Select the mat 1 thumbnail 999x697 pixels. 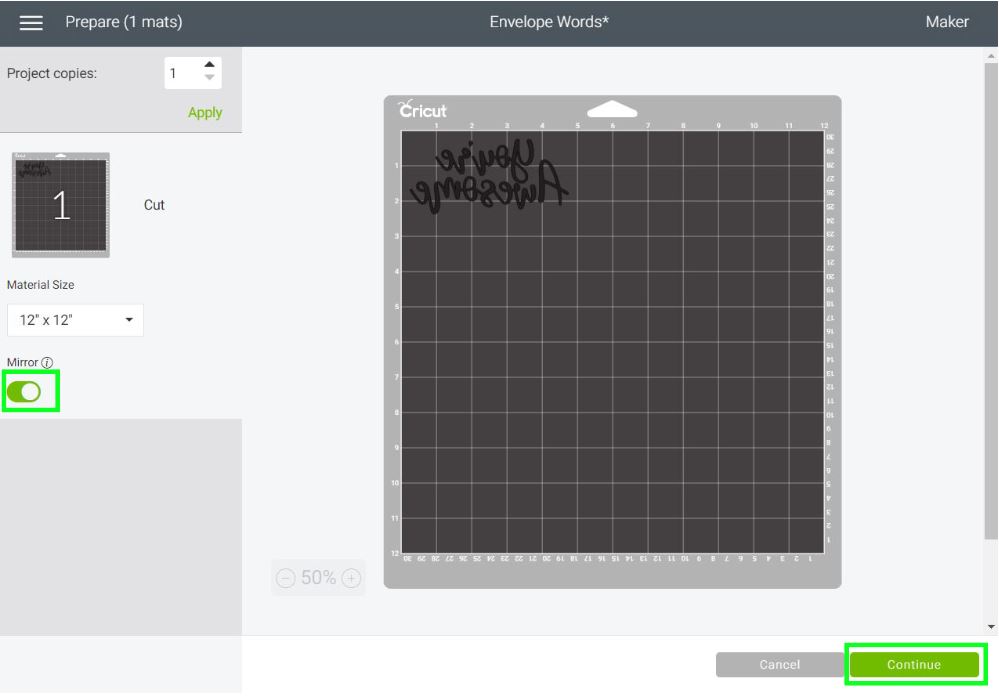61,204
